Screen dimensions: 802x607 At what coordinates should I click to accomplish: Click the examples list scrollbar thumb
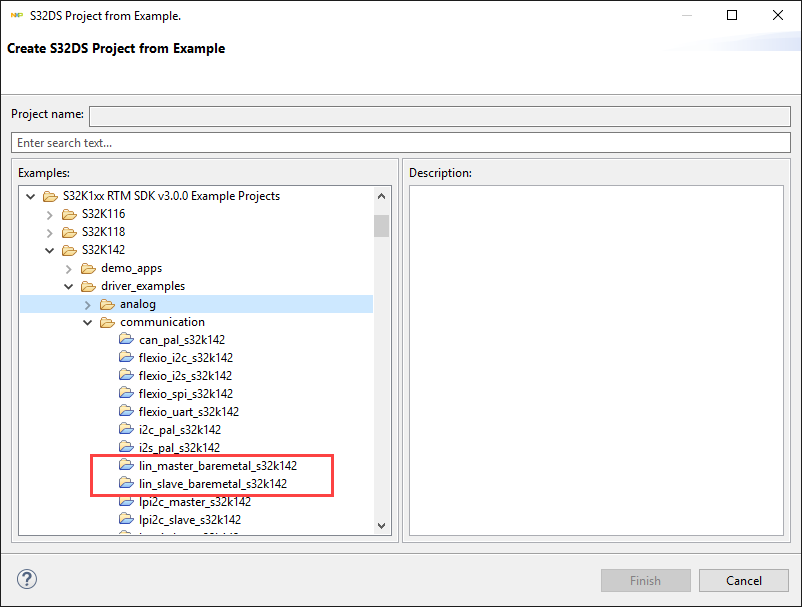click(381, 226)
